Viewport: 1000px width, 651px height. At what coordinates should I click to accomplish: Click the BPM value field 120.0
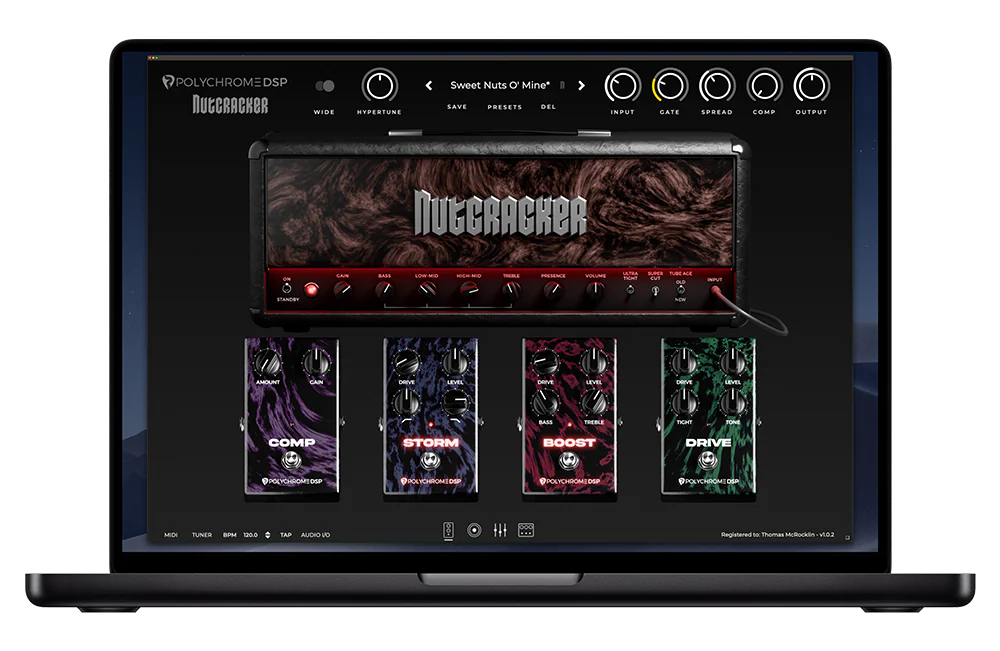pos(251,535)
